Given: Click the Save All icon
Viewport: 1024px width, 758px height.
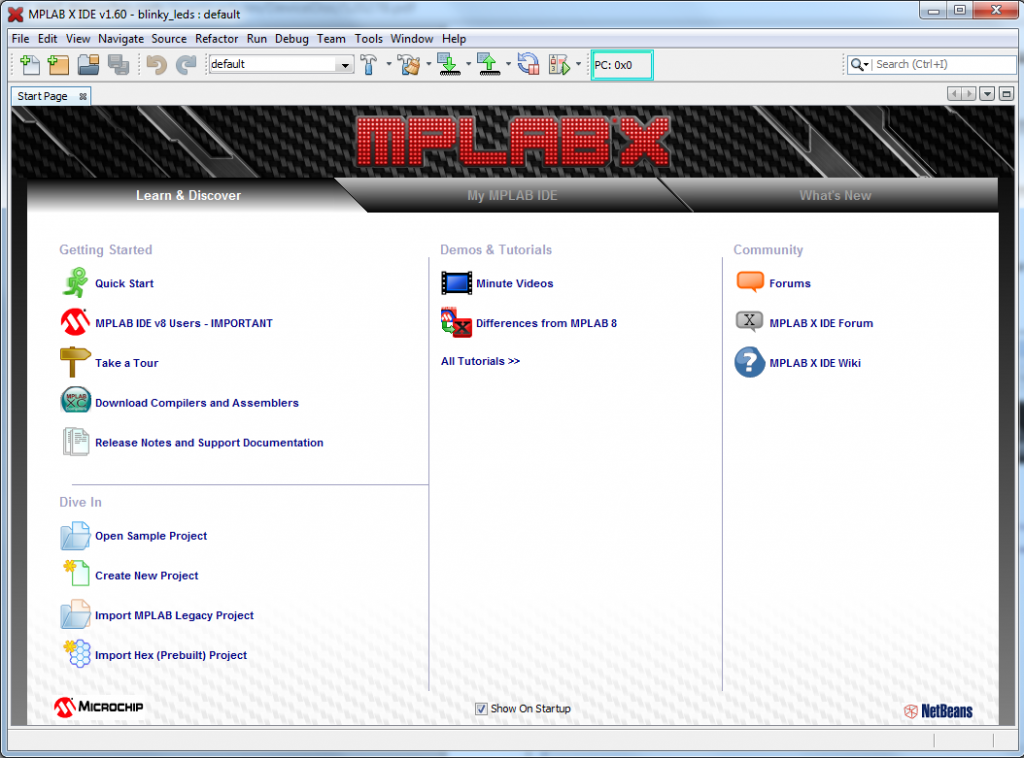Looking at the screenshot, I should point(118,63).
